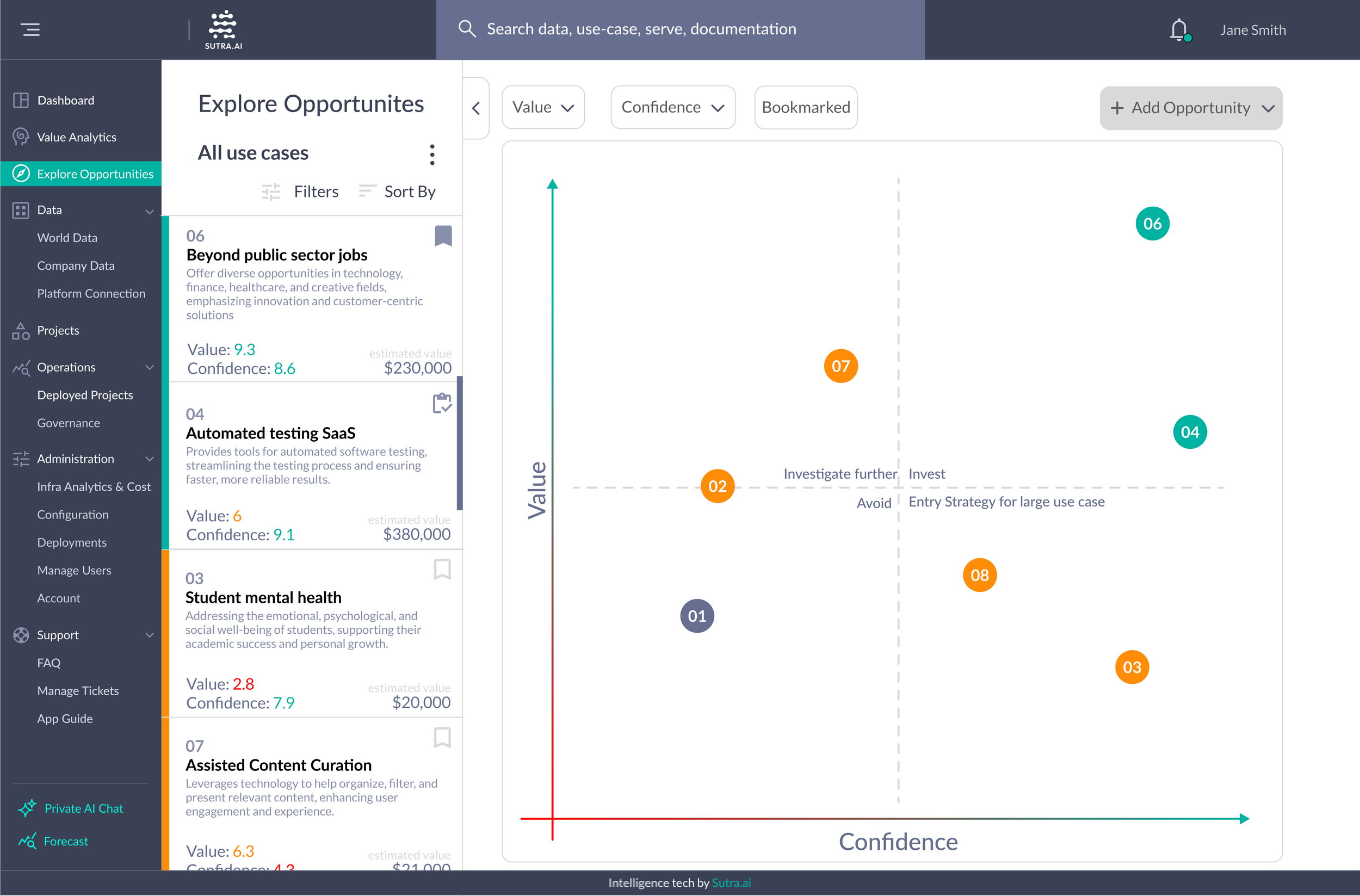This screenshot has width=1360, height=896.
Task: Open the Confidence dropdown filter
Action: [672, 107]
